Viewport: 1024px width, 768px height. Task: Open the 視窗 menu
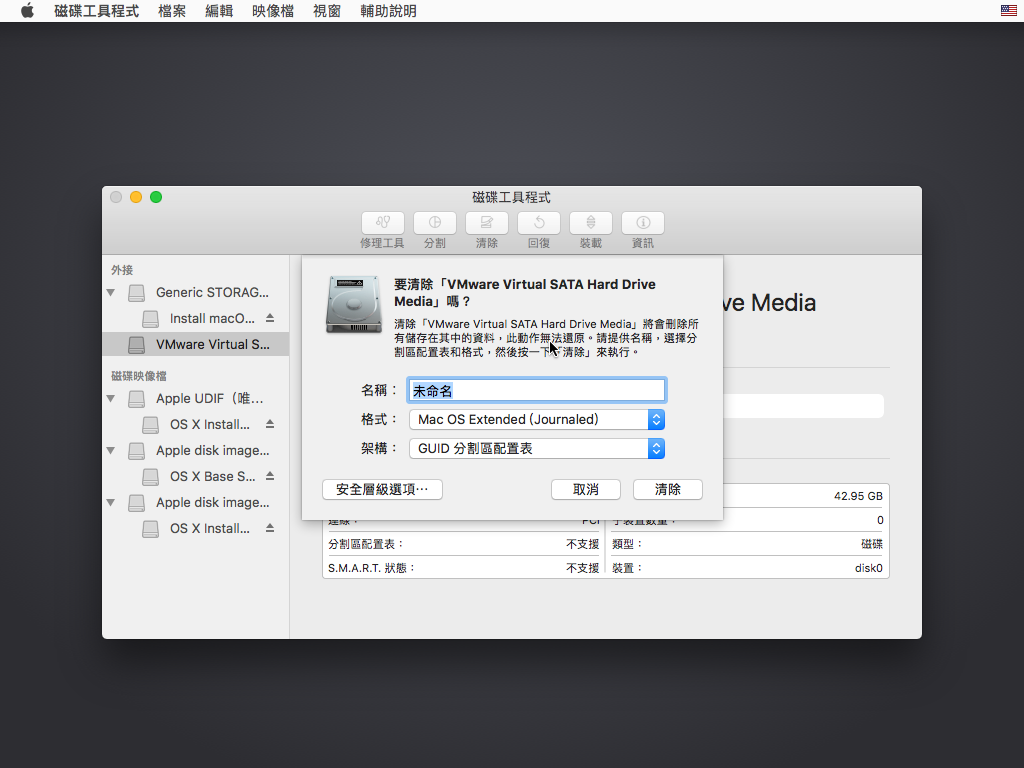(327, 11)
